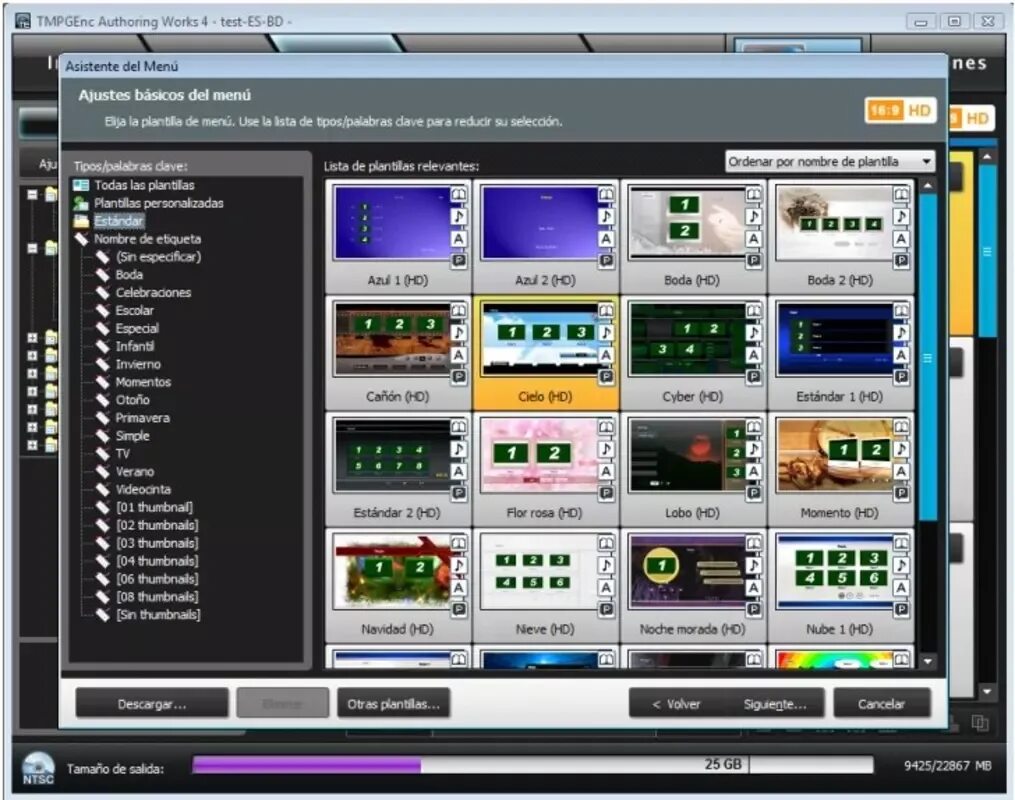The height and width of the screenshot is (800, 1015).
Task: Collapse second tree node in background window
Action: coord(32,248)
